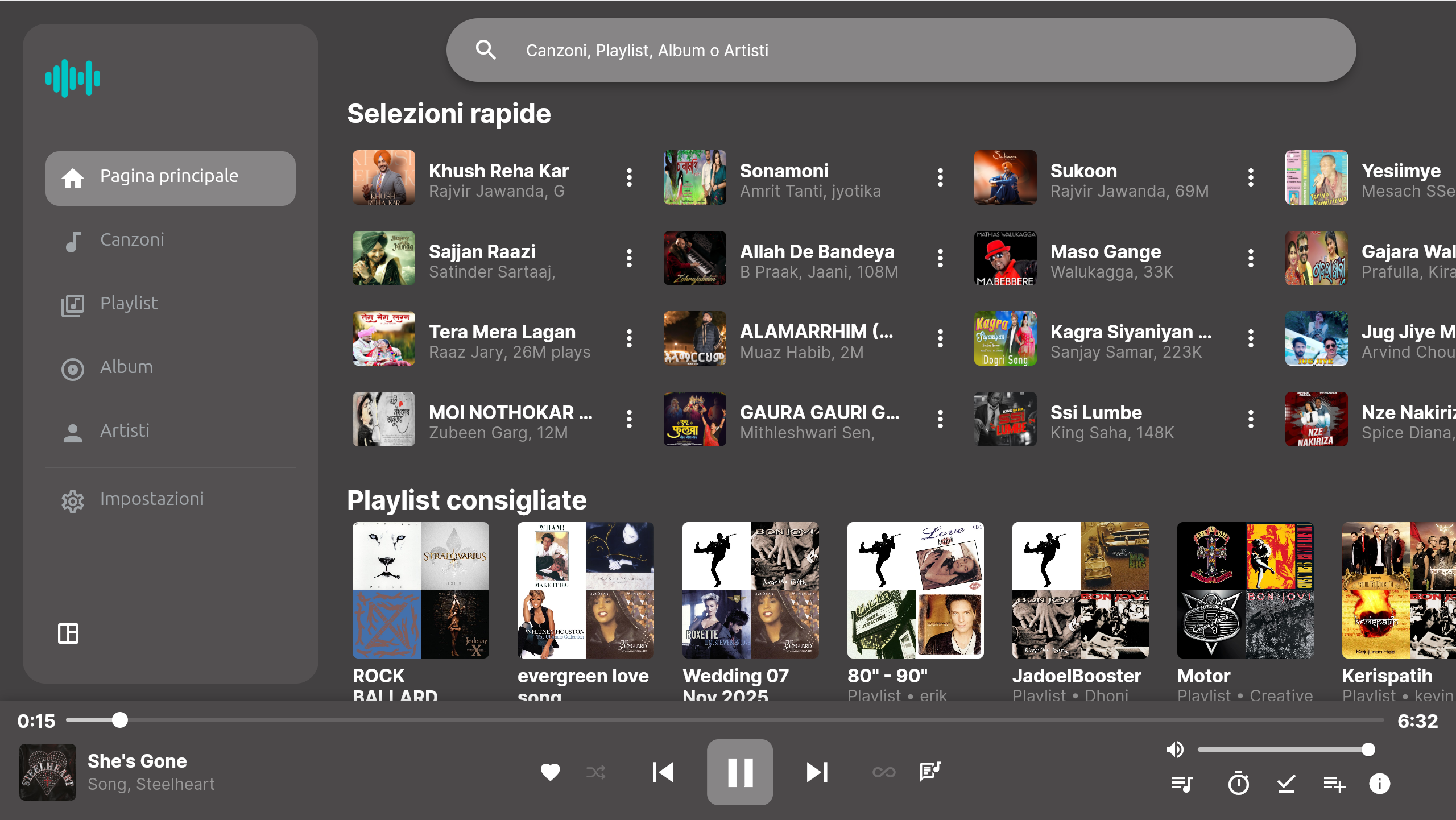Click the layout switcher icon at sidebar bottom

coord(68,633)
